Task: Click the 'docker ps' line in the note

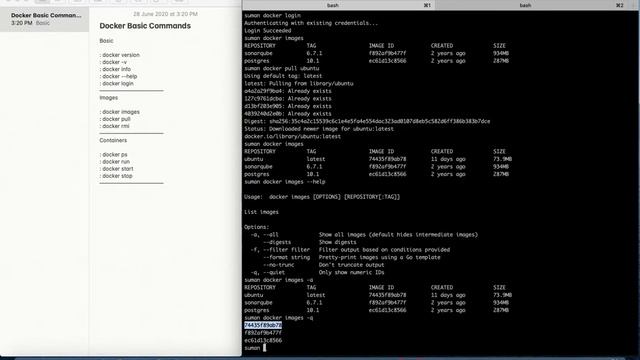Action: pyautogui.click(x=113, y=155)
